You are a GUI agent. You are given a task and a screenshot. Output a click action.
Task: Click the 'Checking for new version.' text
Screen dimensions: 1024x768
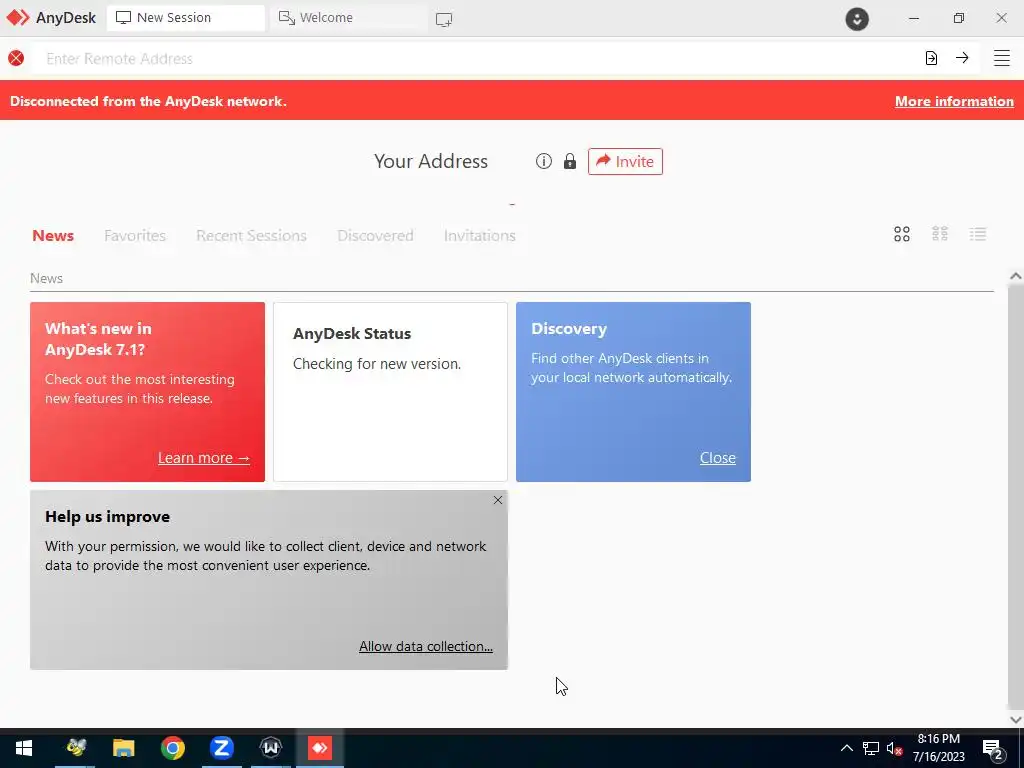[377, 364]
